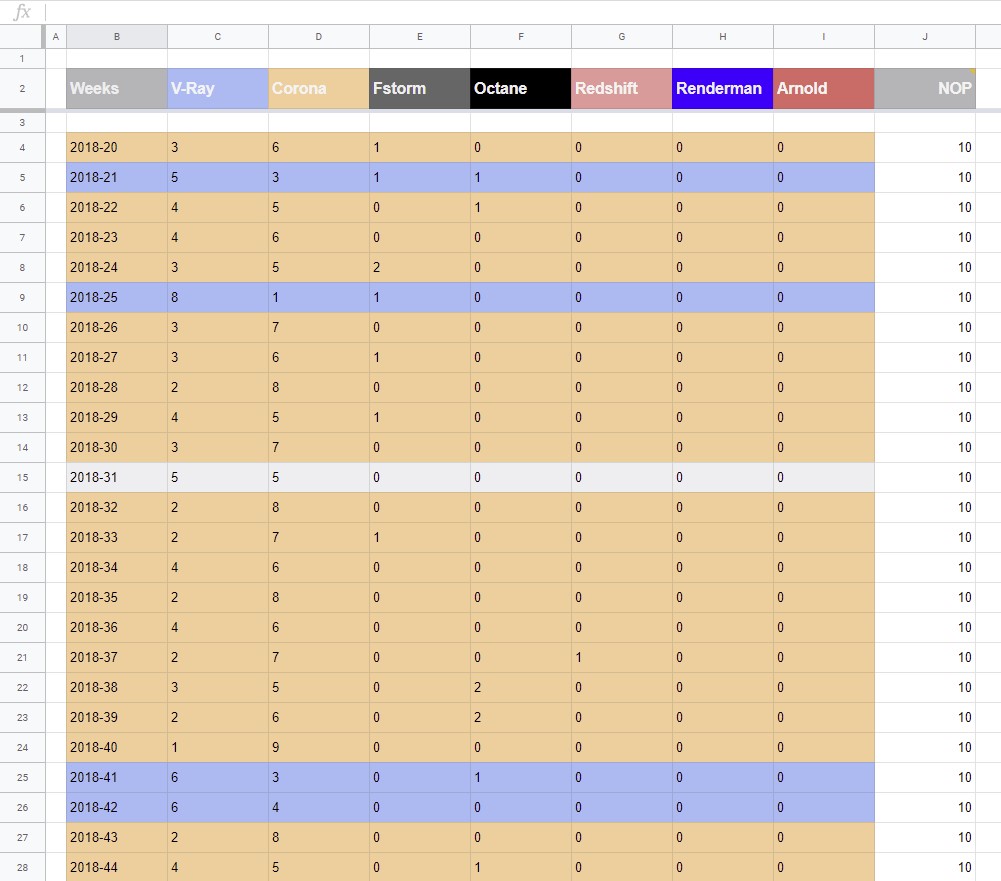Click the Arnold header cell
Screen dimensions: 1001x881
(824, 89)
